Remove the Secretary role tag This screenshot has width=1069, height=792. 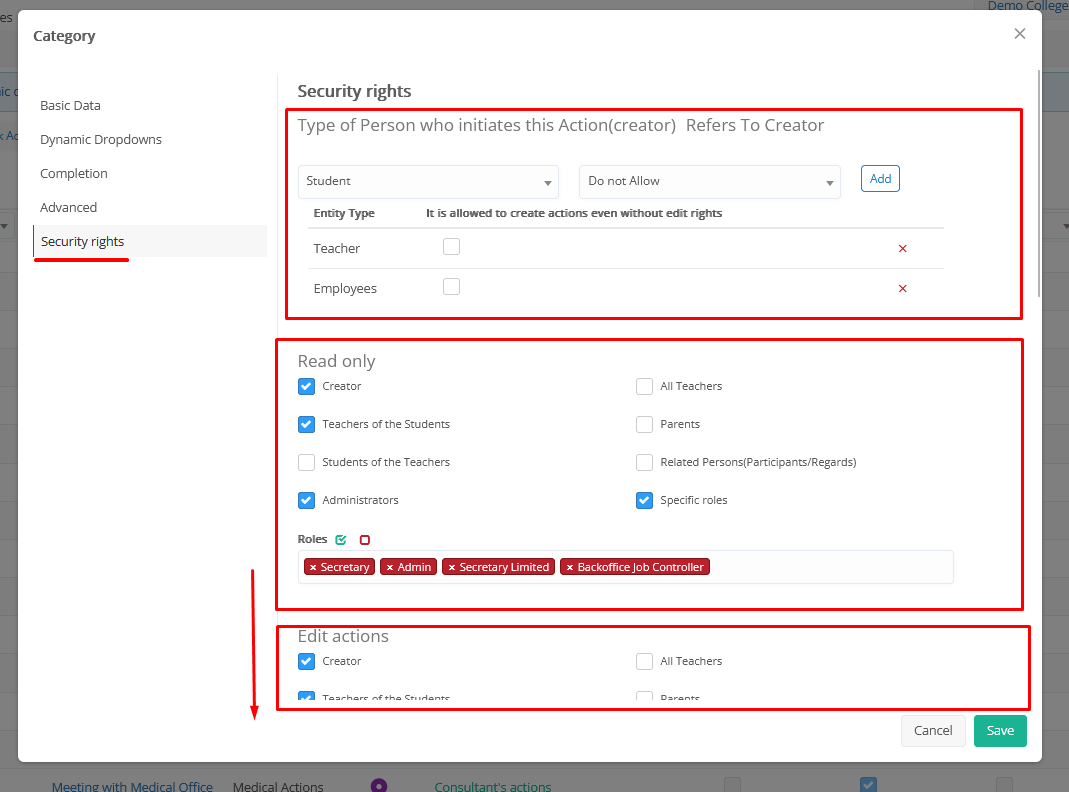point(313,567)
